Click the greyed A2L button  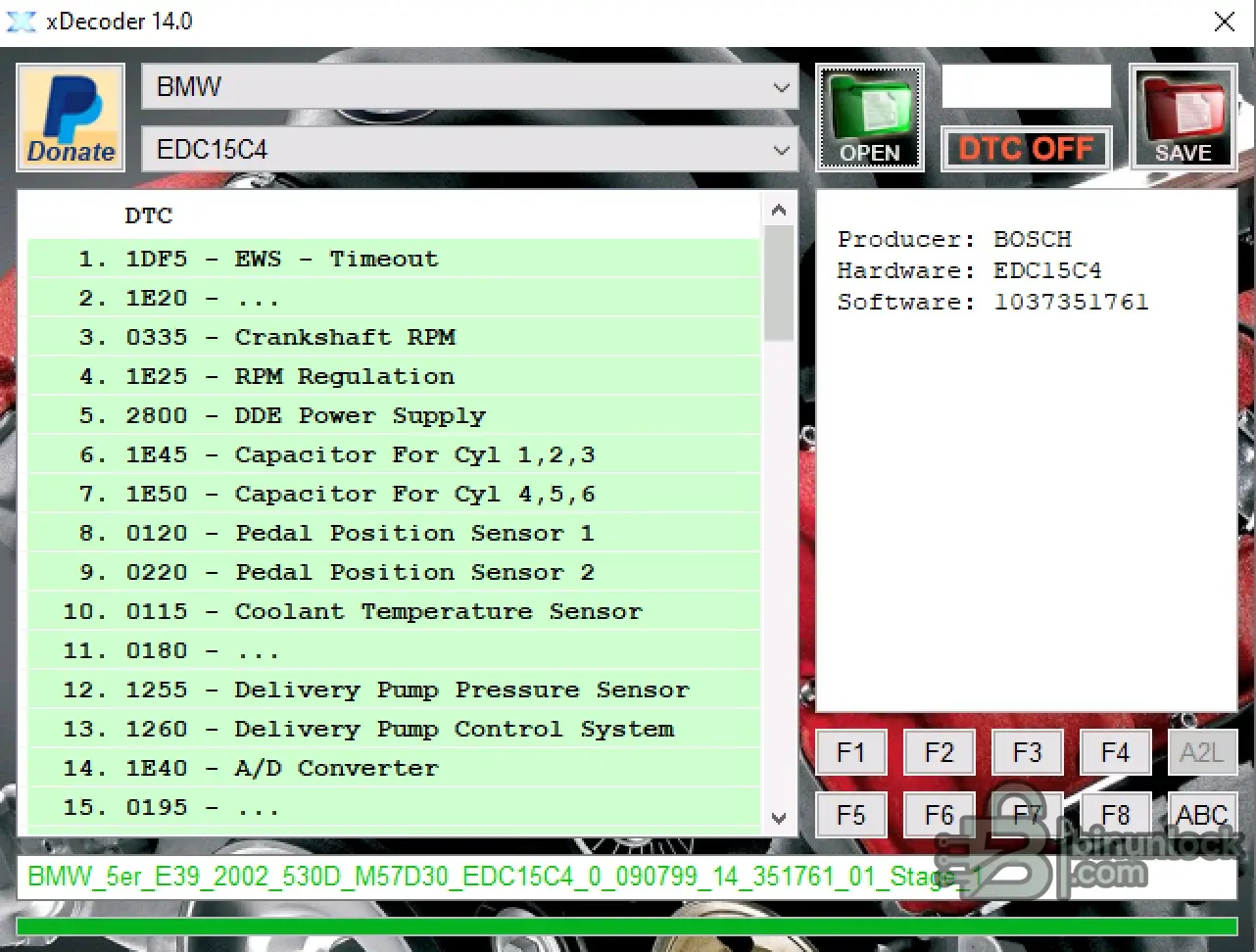(x=1202, y=753)
